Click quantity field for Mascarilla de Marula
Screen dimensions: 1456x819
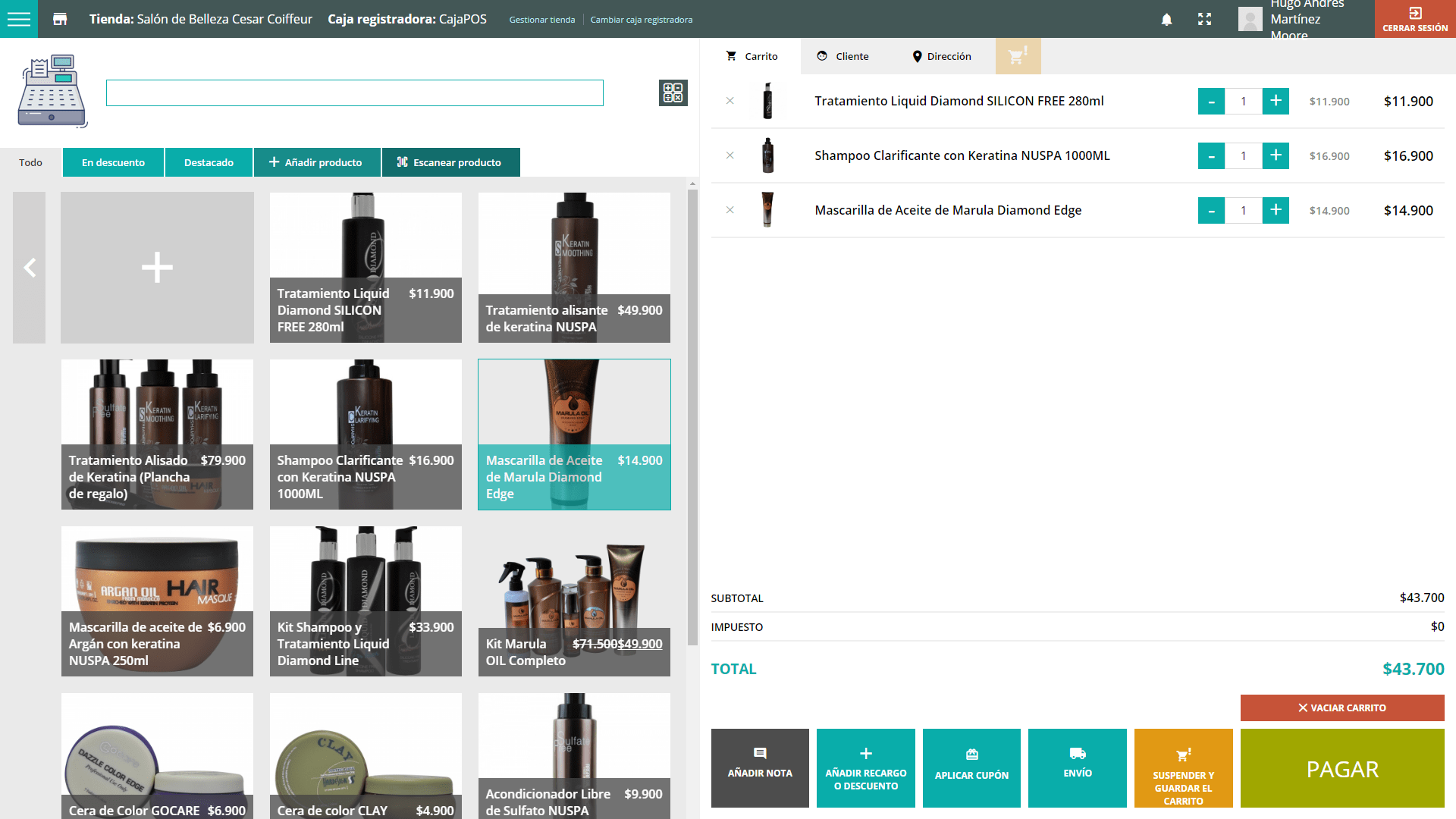[x=1244, y=210]
